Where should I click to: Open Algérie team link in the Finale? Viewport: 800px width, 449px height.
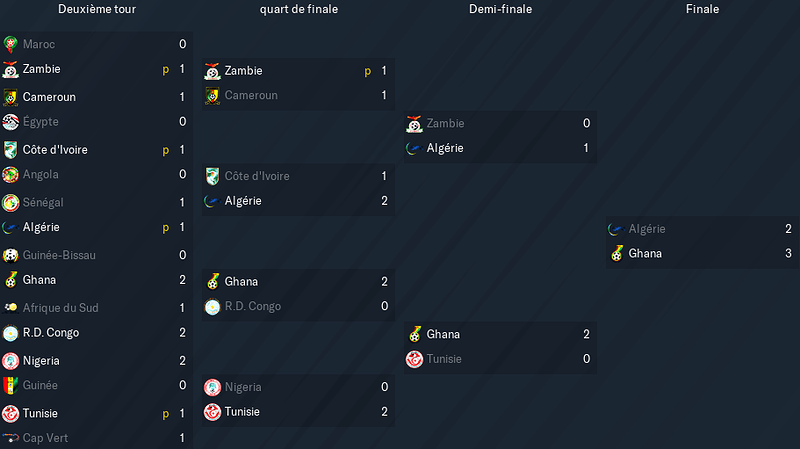(x=646, y=229)
